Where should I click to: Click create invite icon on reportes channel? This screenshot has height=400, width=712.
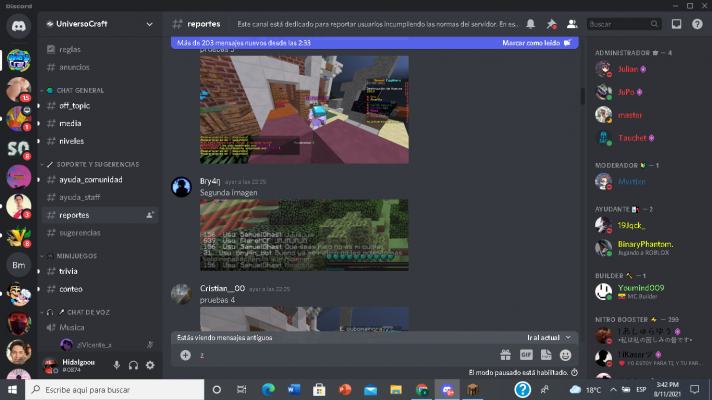tap(150, 215)
